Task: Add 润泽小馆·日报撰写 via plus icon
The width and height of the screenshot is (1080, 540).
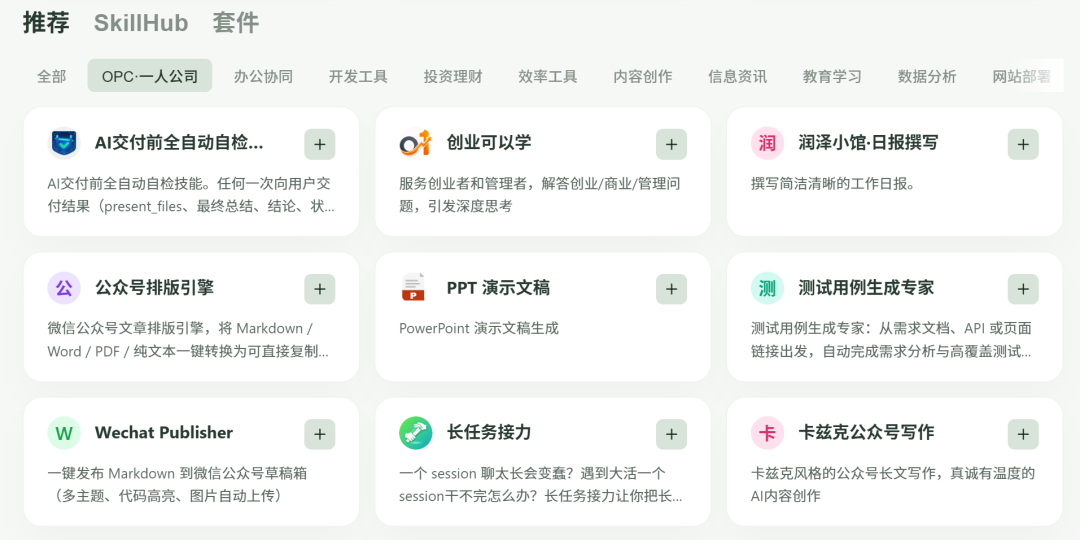Action: click(x=1023, y=144)
